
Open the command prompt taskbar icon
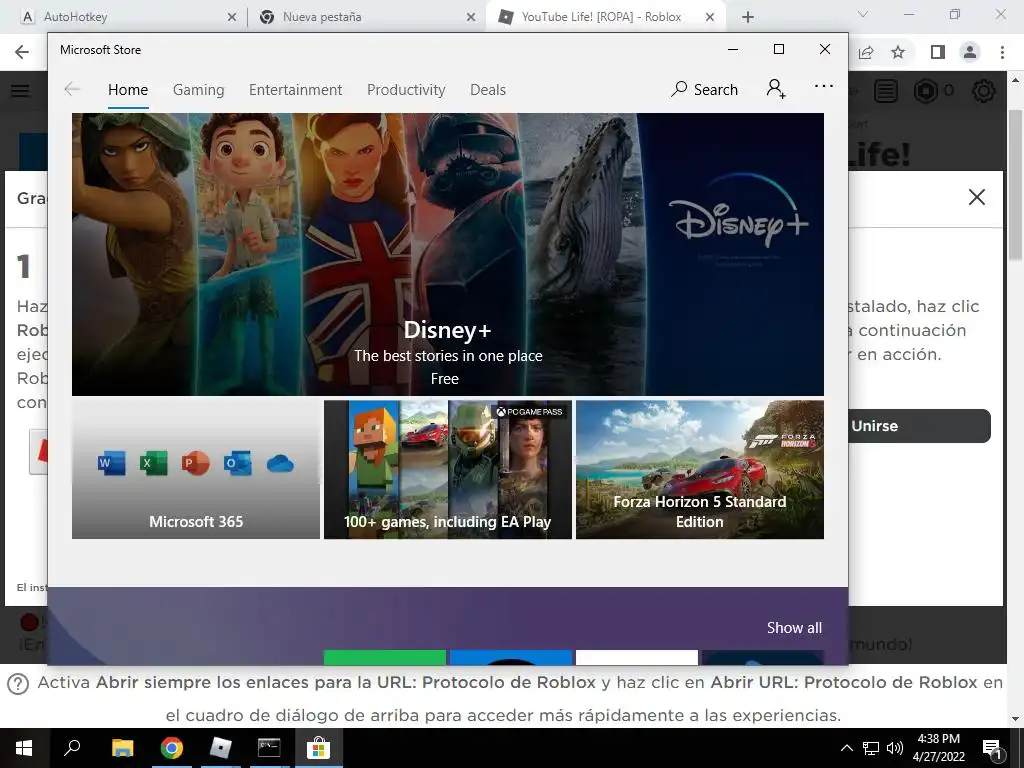click(269, 748)
